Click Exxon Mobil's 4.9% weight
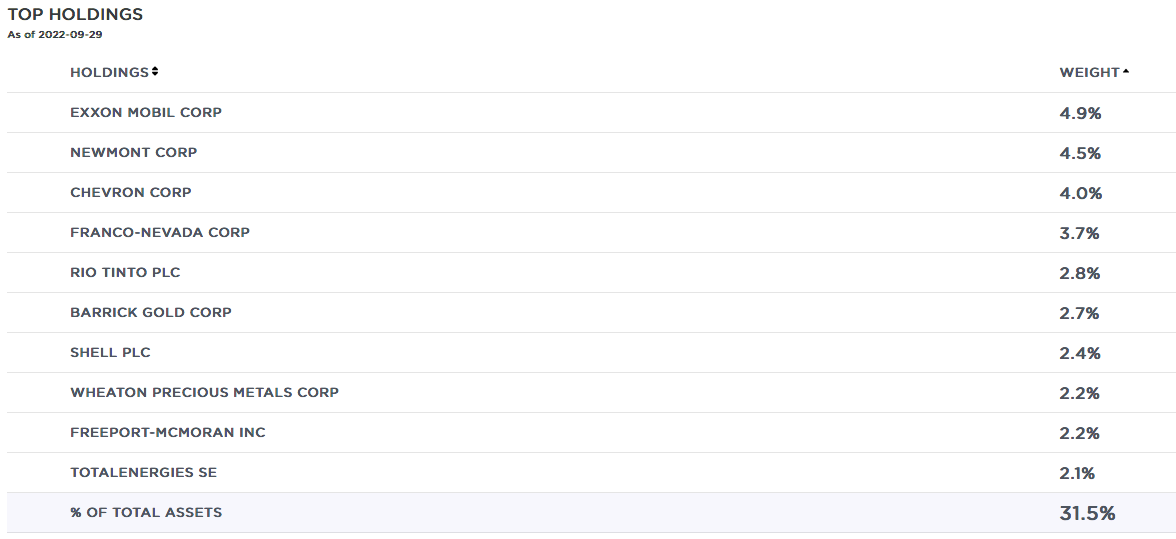 (1080, 113)
